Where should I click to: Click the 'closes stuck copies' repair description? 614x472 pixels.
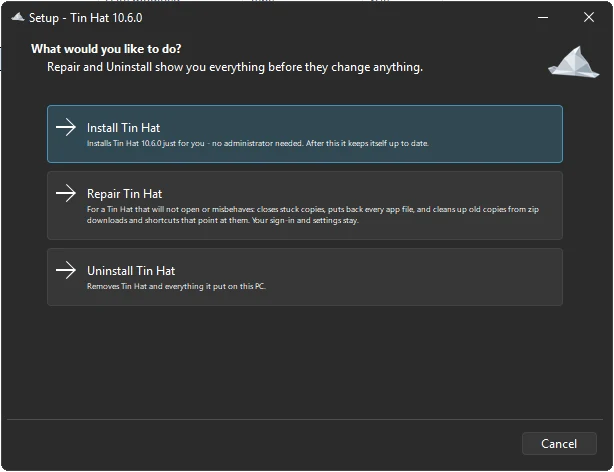pyautogui.click(x=313, y=215)
